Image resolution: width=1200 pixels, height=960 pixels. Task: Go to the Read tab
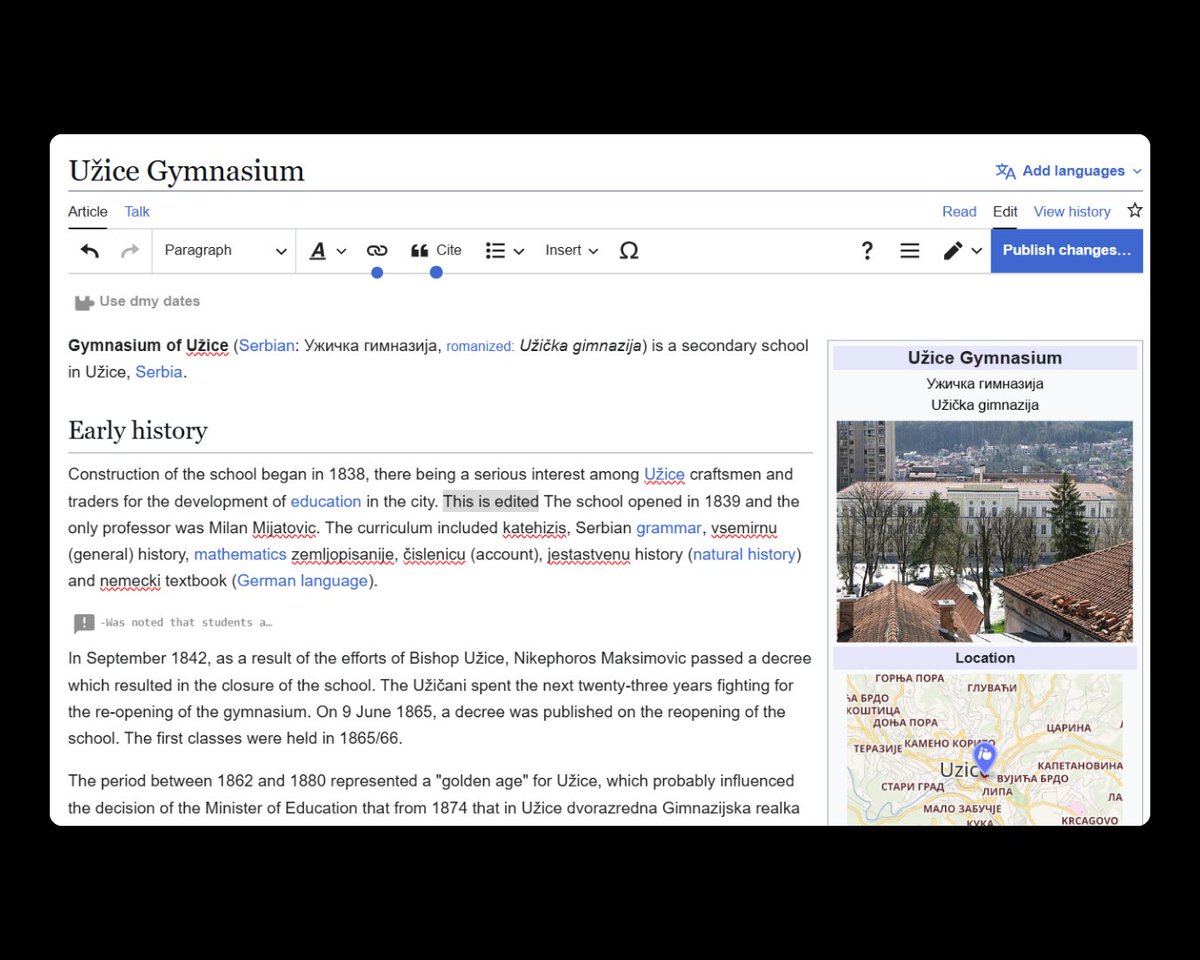click(959, 212)
